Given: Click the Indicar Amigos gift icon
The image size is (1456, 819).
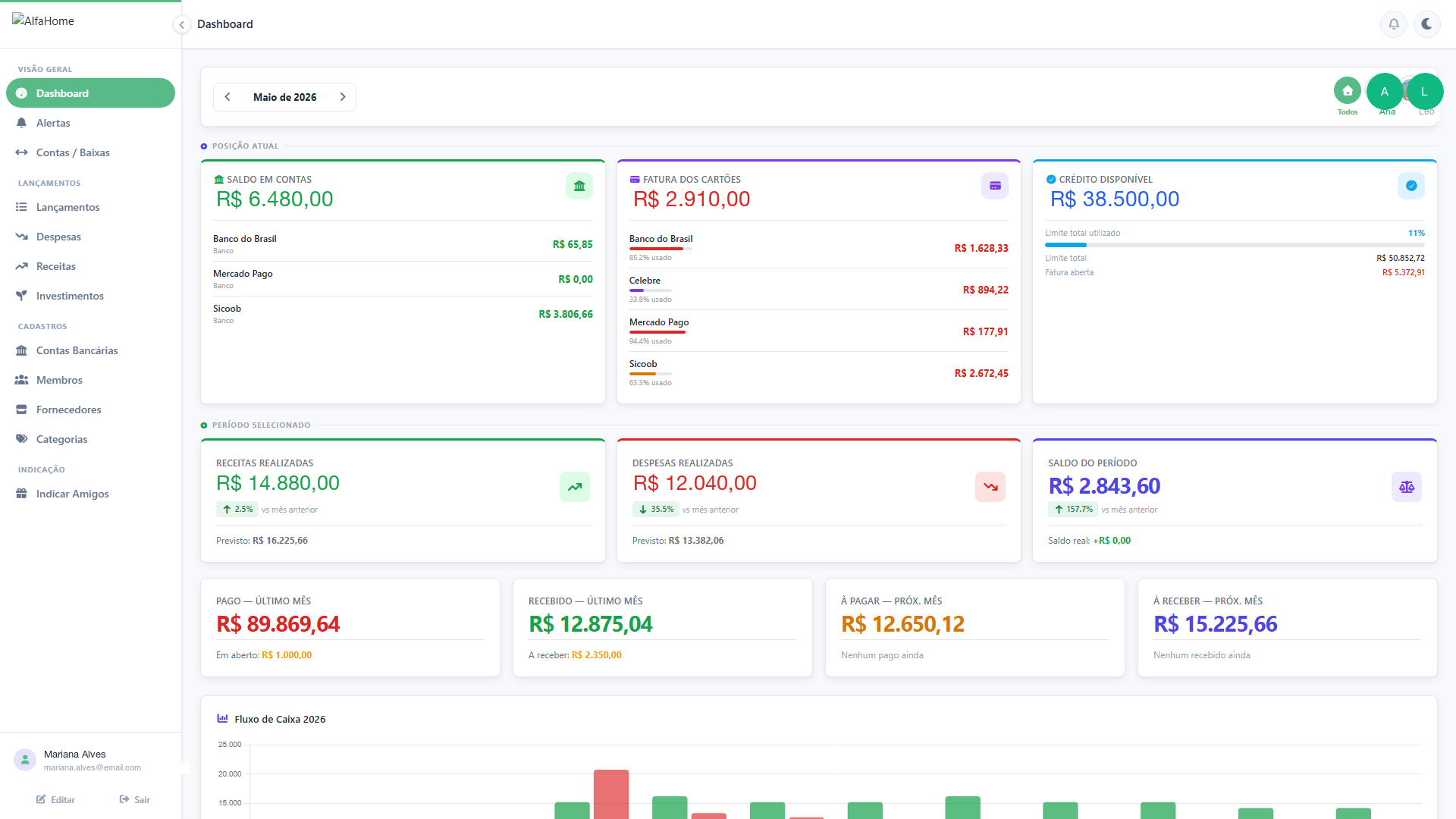Looking at the screenshot, I should (21, 494).
